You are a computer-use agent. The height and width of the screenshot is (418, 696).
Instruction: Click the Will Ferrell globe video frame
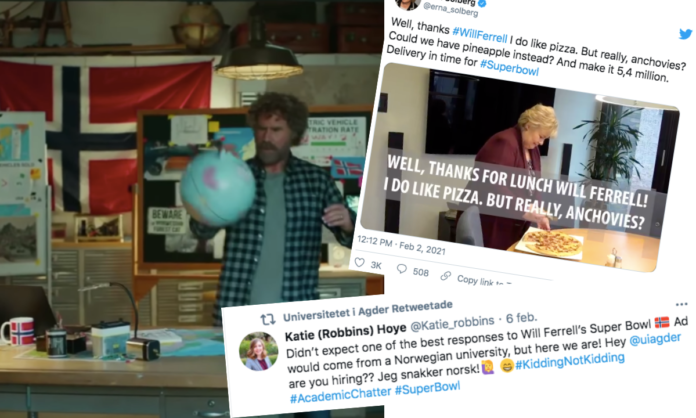click(x=191, y=209)
